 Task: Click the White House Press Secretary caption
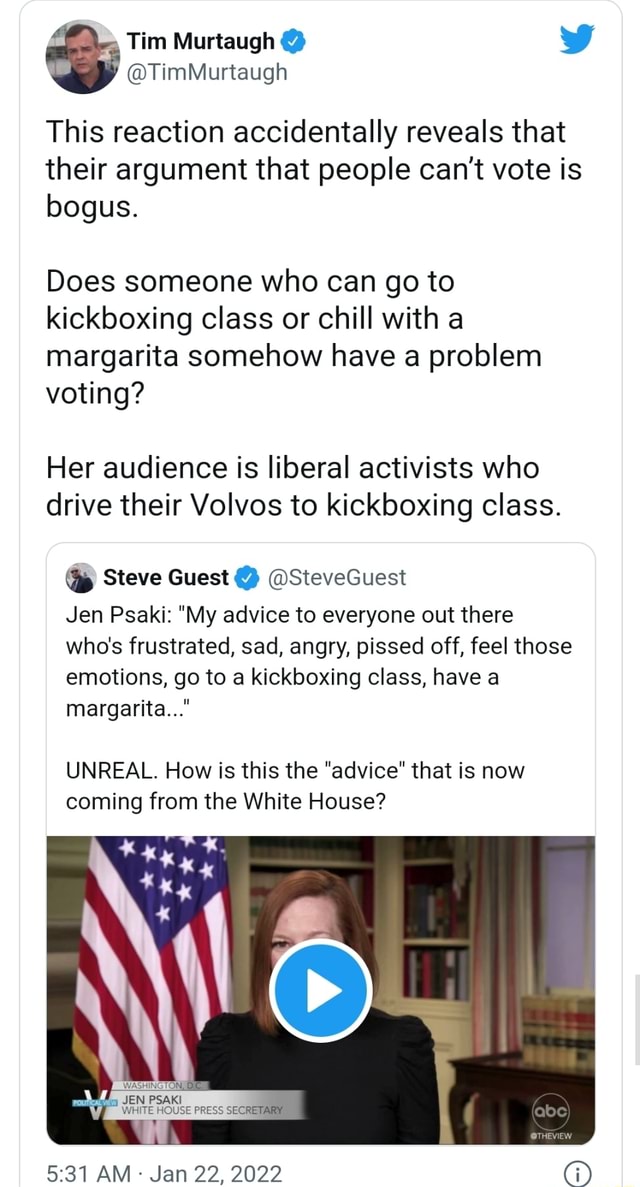pos(202,1110)
